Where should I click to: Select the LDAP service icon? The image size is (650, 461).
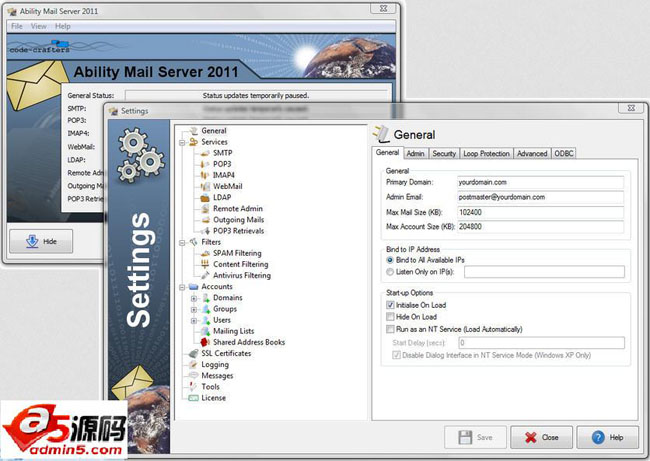205,198
